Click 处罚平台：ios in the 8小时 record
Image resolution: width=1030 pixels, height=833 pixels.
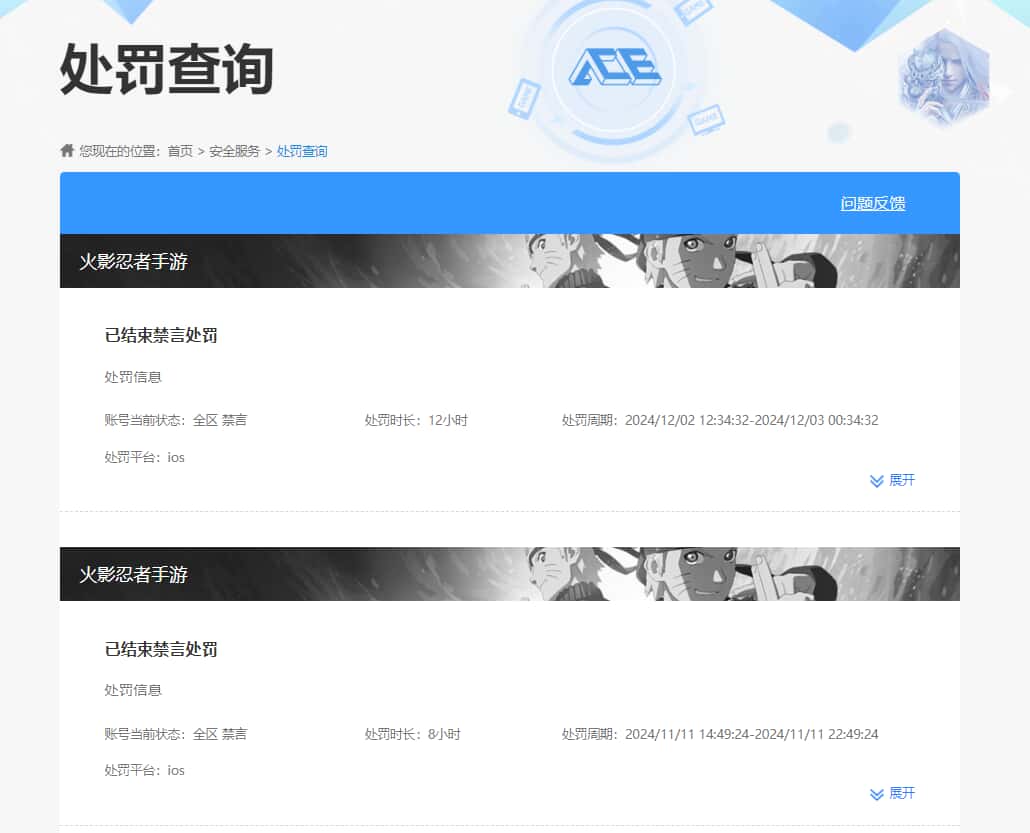click(145, 771)
